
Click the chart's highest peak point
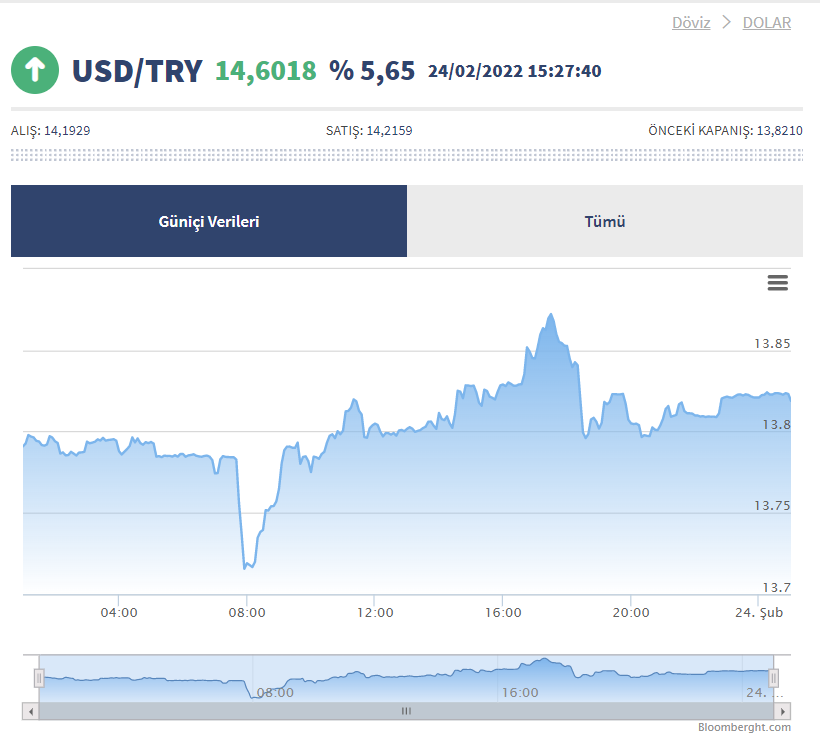[550, 314]
